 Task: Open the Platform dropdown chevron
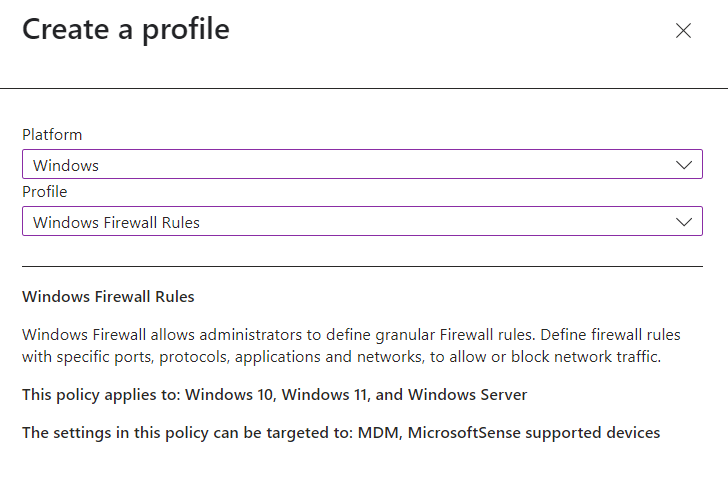click(684, 165)
